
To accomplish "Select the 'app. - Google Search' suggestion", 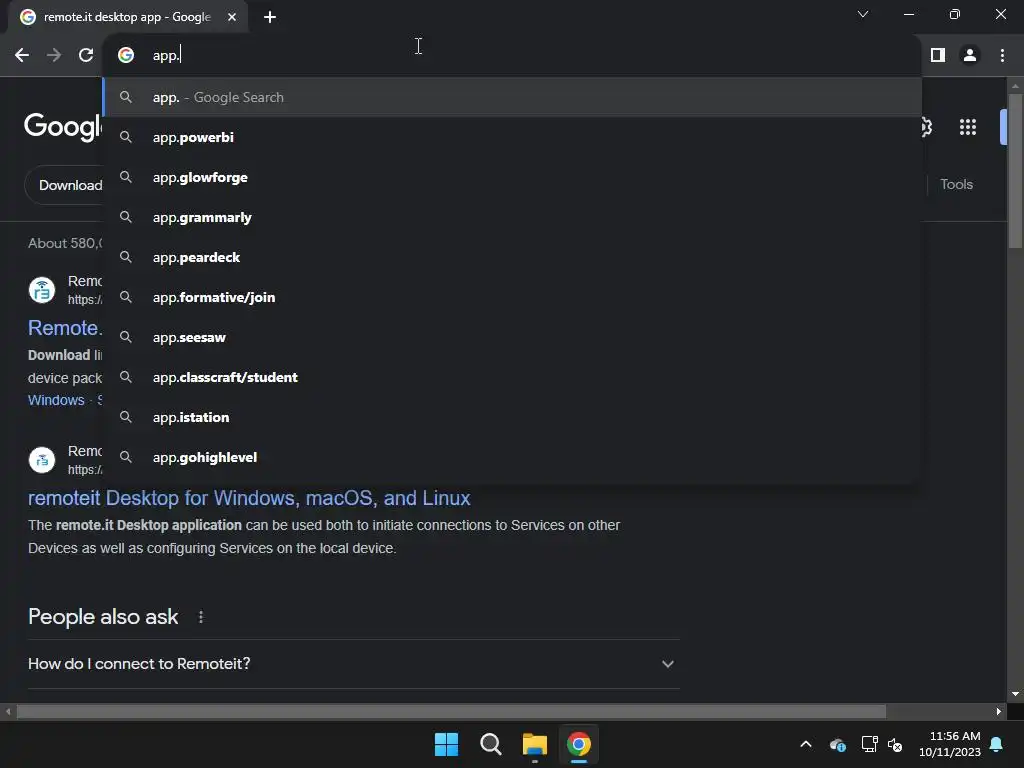I will 512,97.
